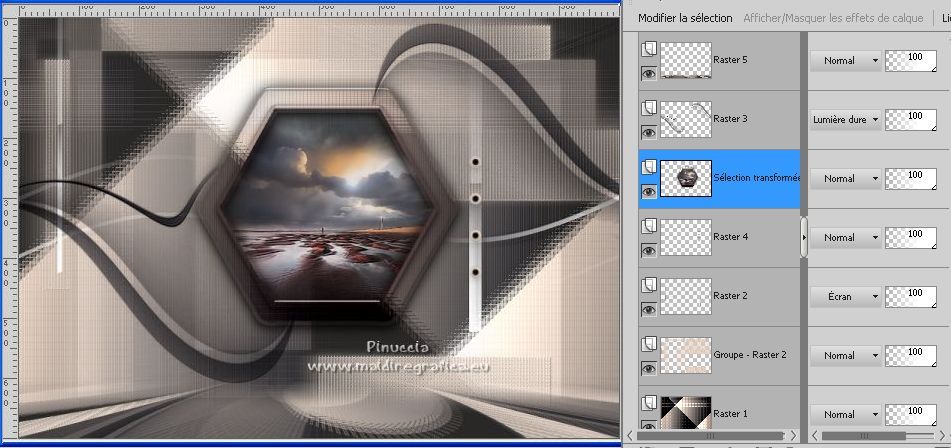Screen dimensions: 951x448
Task: Select the layer named Raster 2
Action: pos(730,296)
